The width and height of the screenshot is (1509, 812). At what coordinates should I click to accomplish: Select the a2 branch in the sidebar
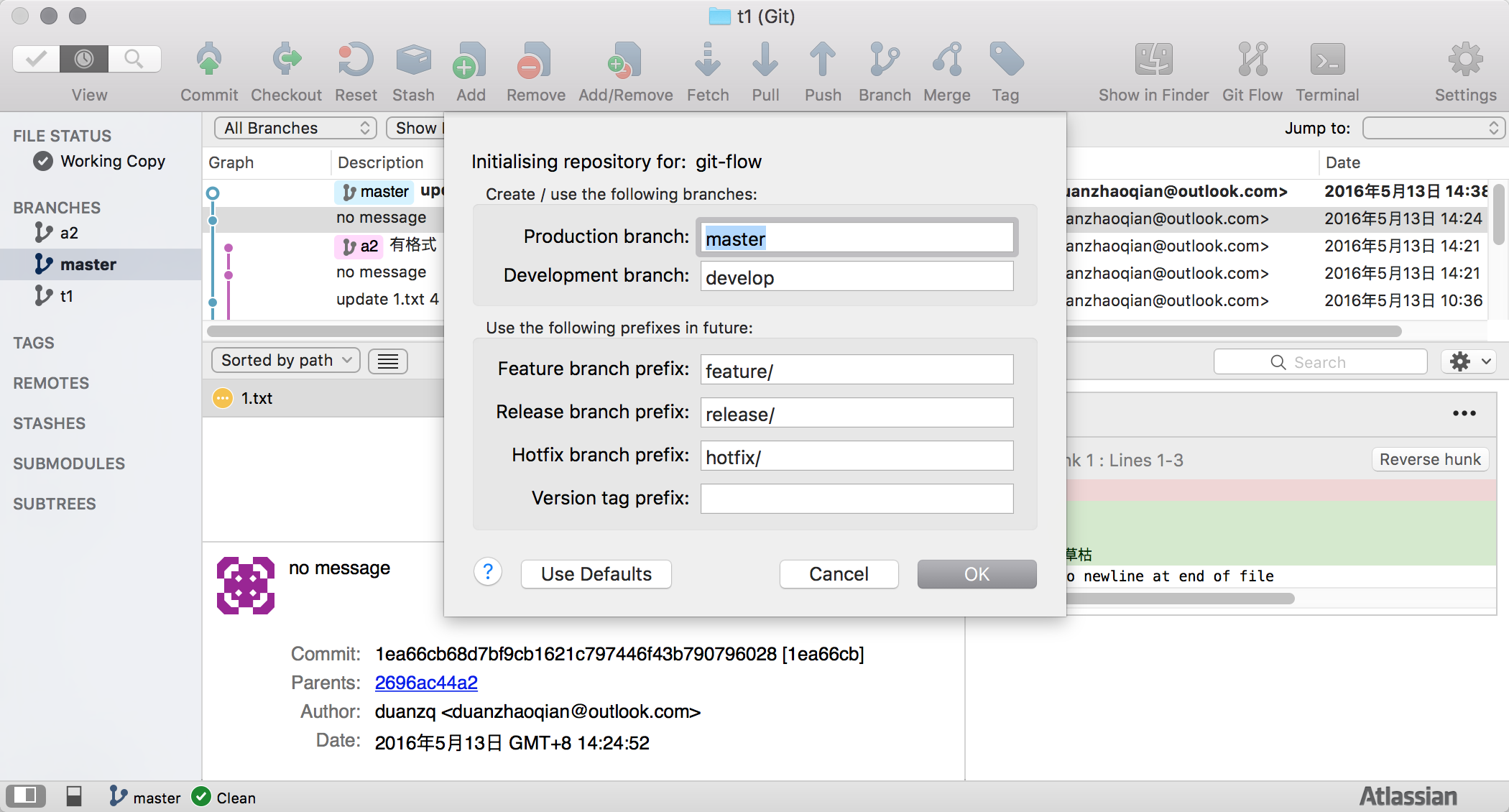[69, 233]
